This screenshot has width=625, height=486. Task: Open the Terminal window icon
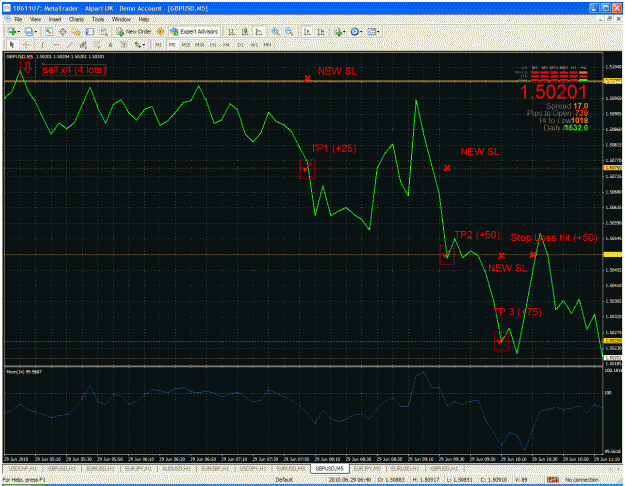(90, 31)
